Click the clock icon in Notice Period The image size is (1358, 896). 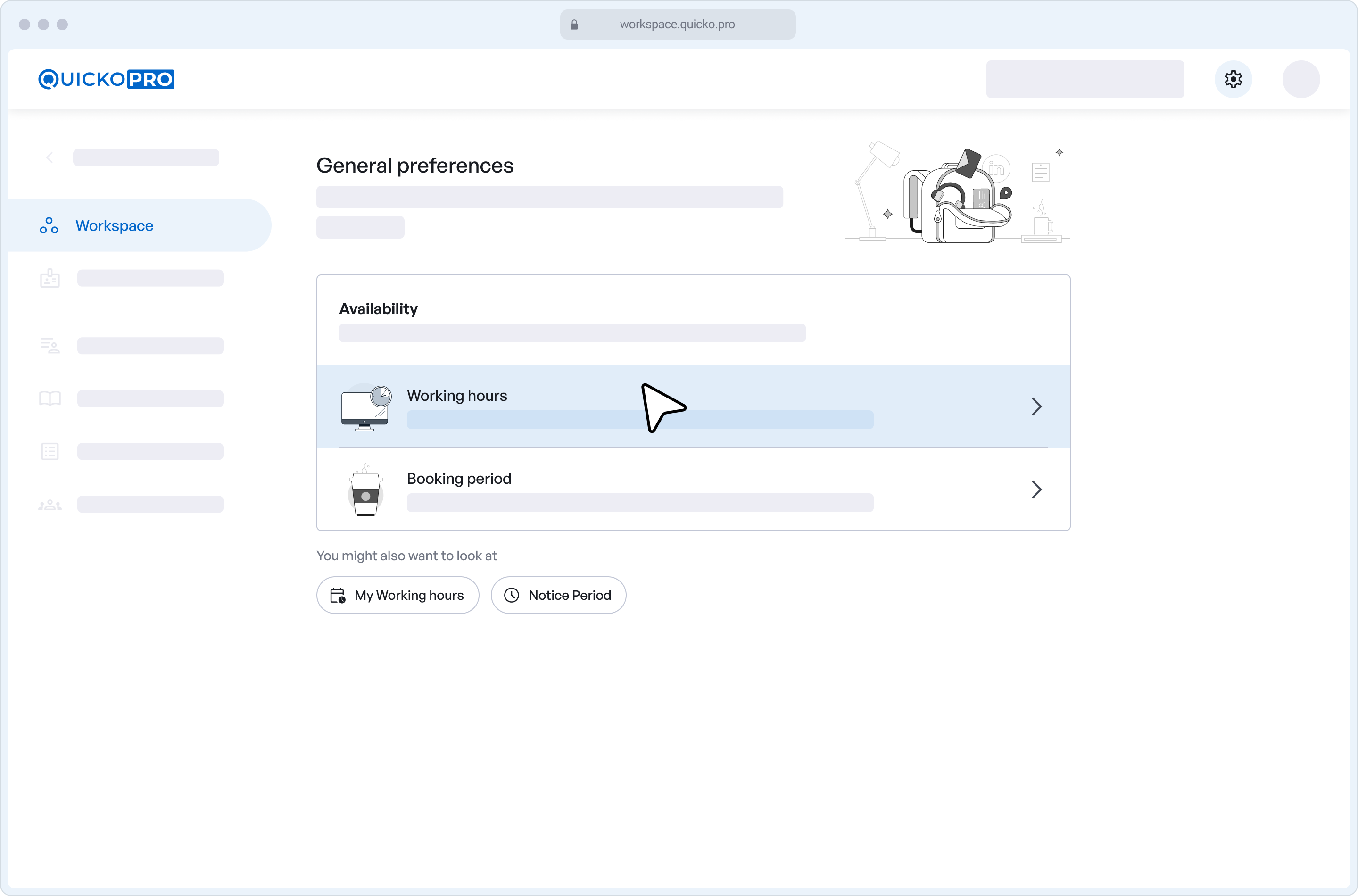click(511, 595)
